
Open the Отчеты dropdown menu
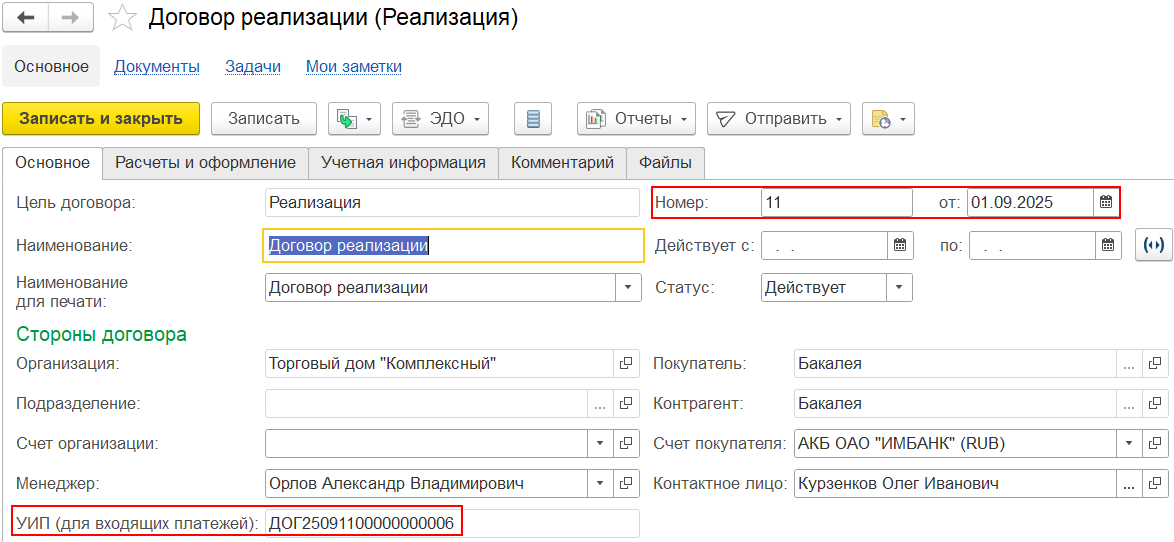tap(636, 119)
